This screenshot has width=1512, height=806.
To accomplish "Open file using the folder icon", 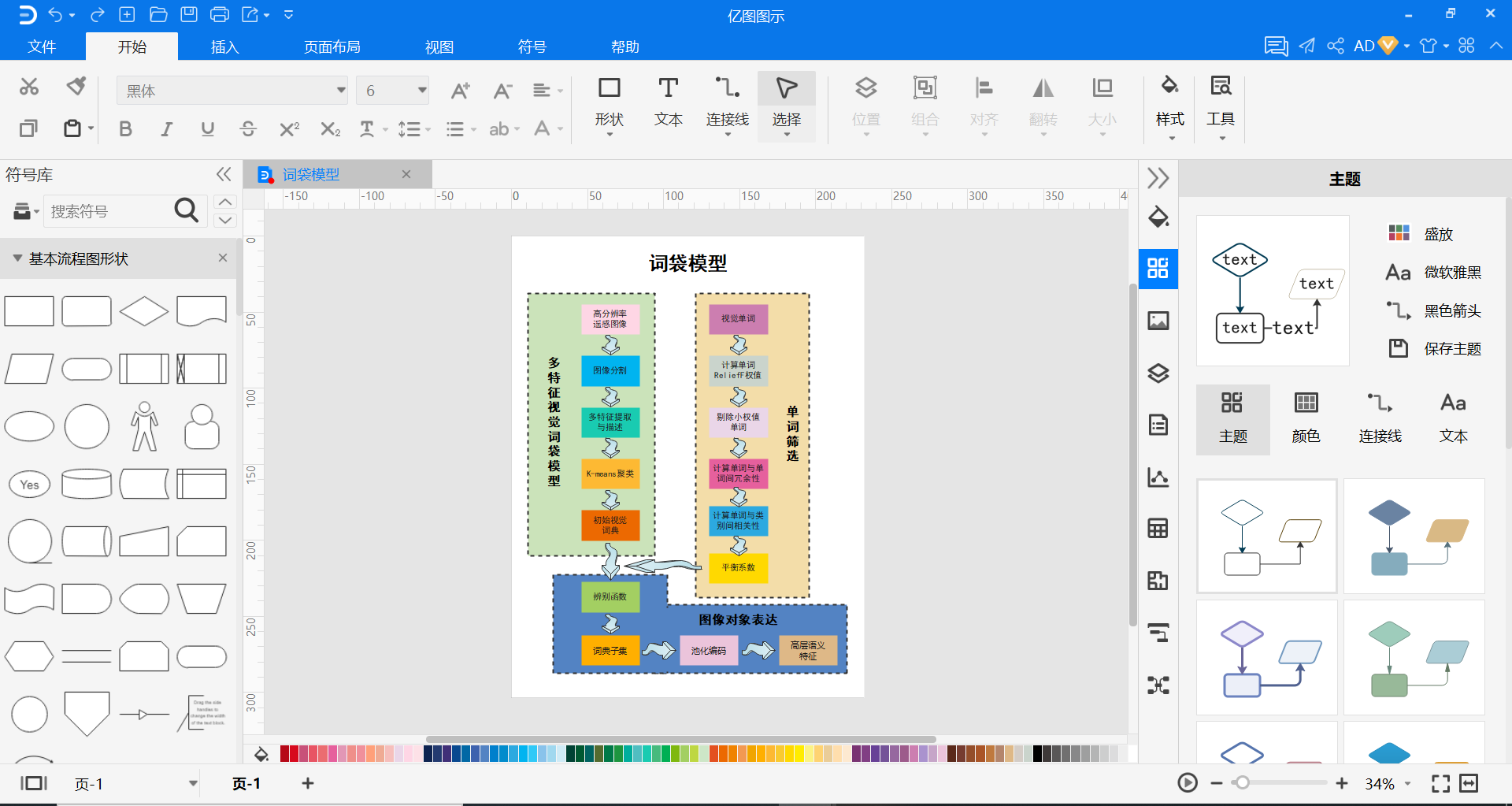I will pos(158,14).
